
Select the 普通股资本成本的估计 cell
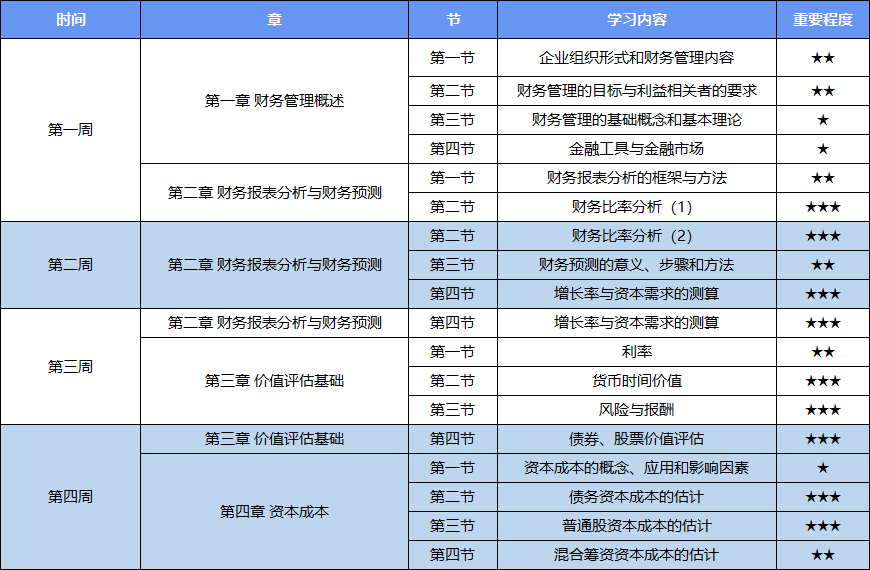pos(636,526)
